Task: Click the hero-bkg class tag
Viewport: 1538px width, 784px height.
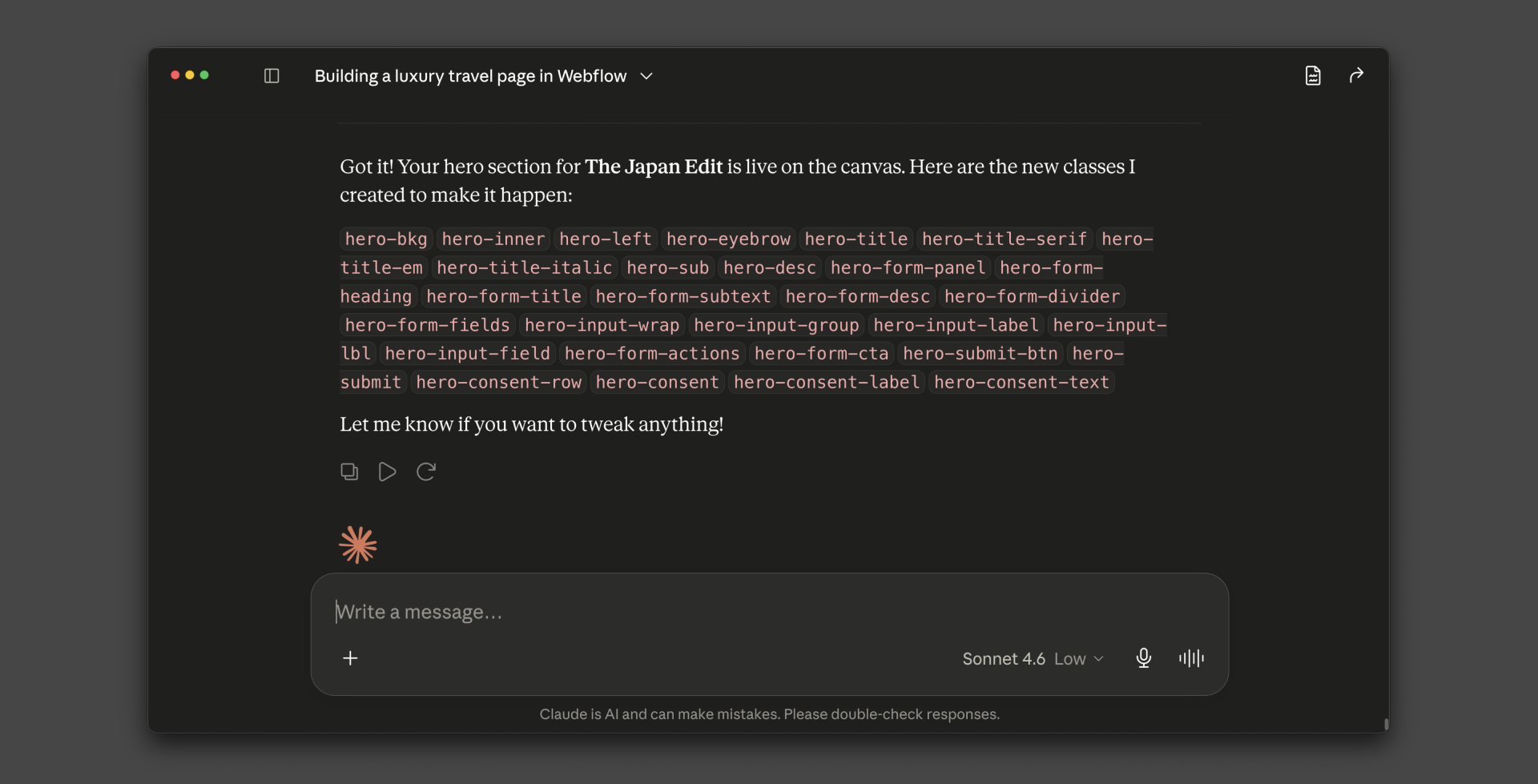Action: [386, 239]
